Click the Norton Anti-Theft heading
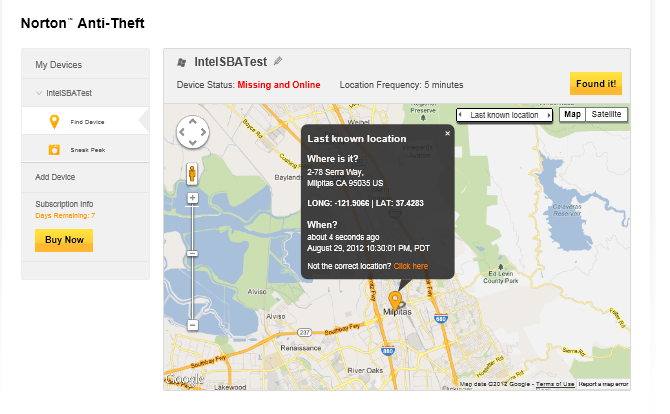The height and width of the screenshot is (414, 670). [83, 23]
